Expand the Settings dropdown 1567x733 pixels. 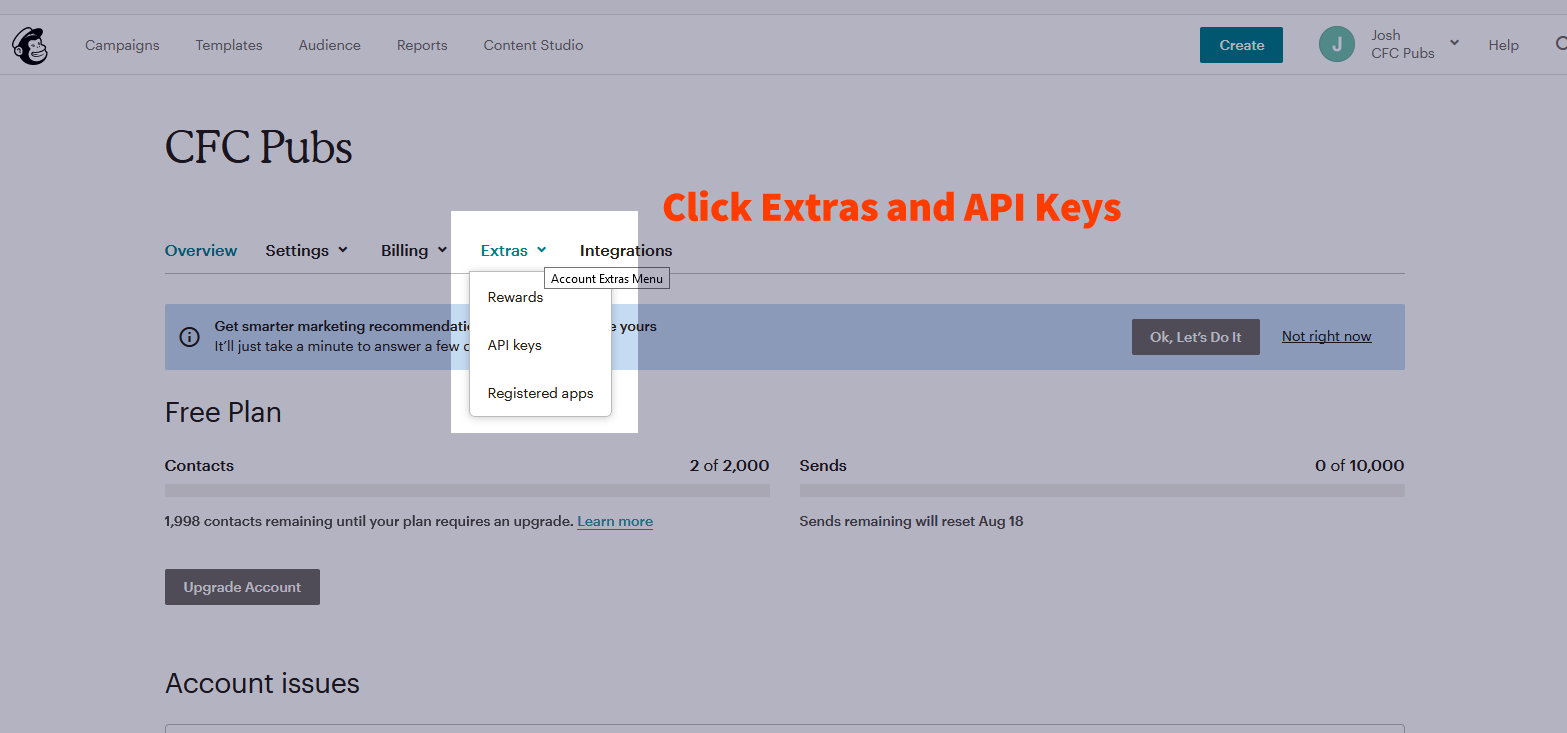pos(306,250)
